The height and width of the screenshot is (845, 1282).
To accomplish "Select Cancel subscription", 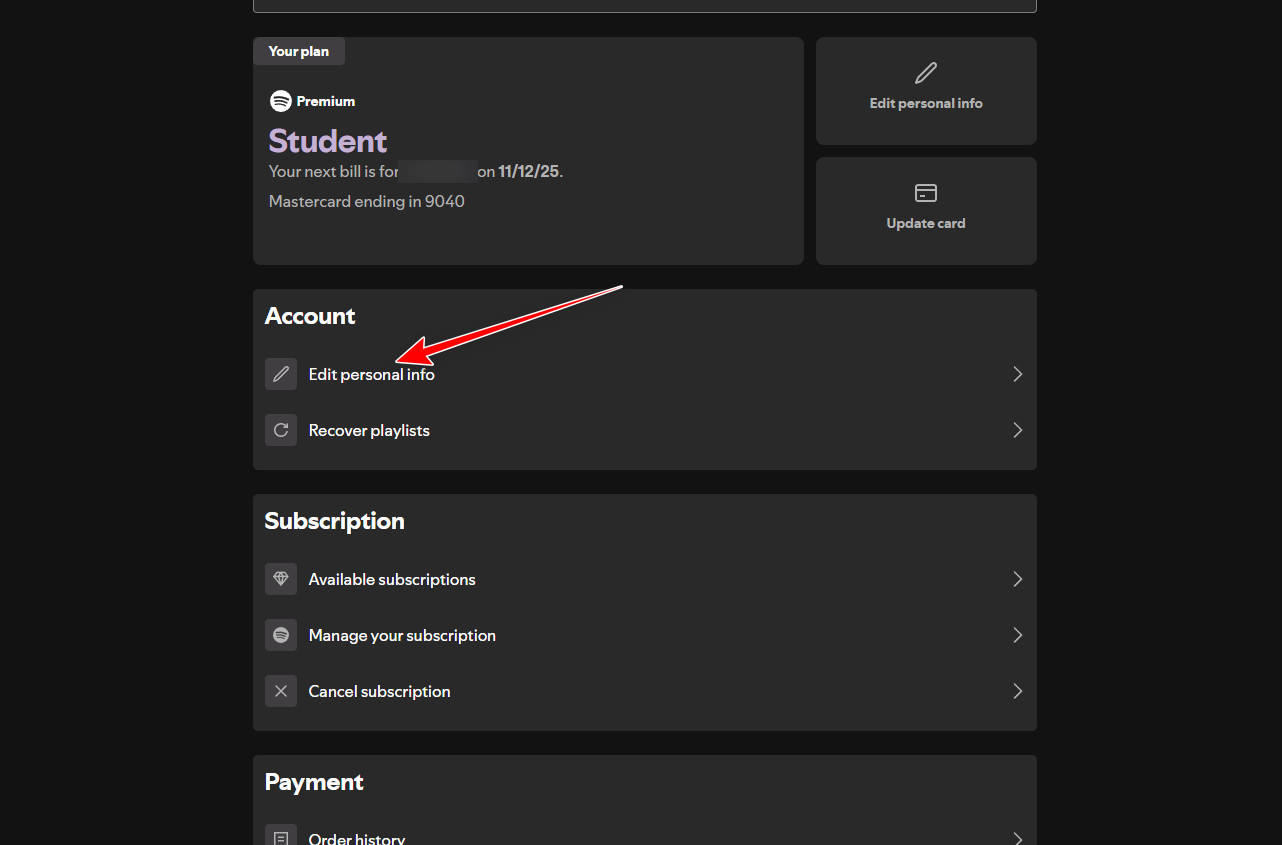I will click(379, 690).
